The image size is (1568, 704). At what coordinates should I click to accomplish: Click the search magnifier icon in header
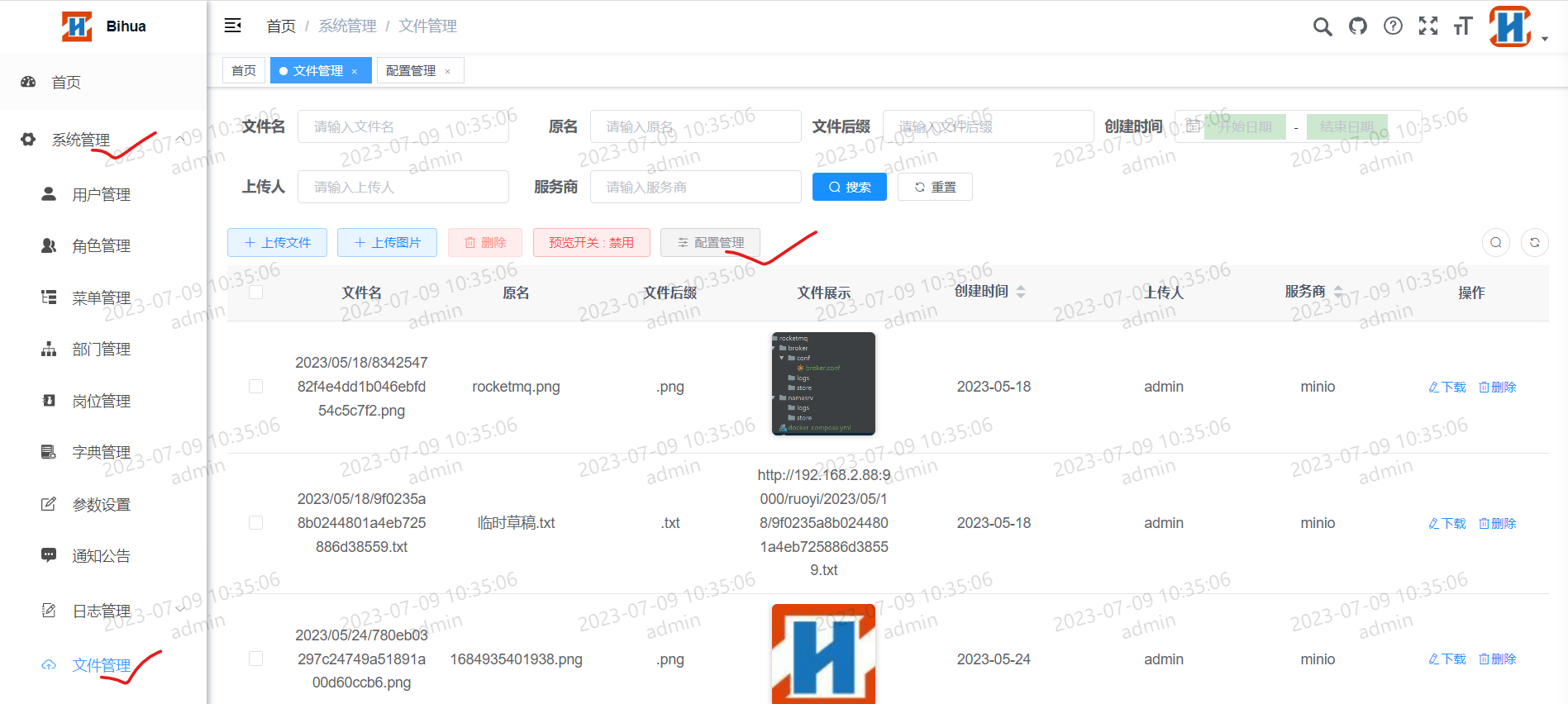click(x=1322, y=26)
